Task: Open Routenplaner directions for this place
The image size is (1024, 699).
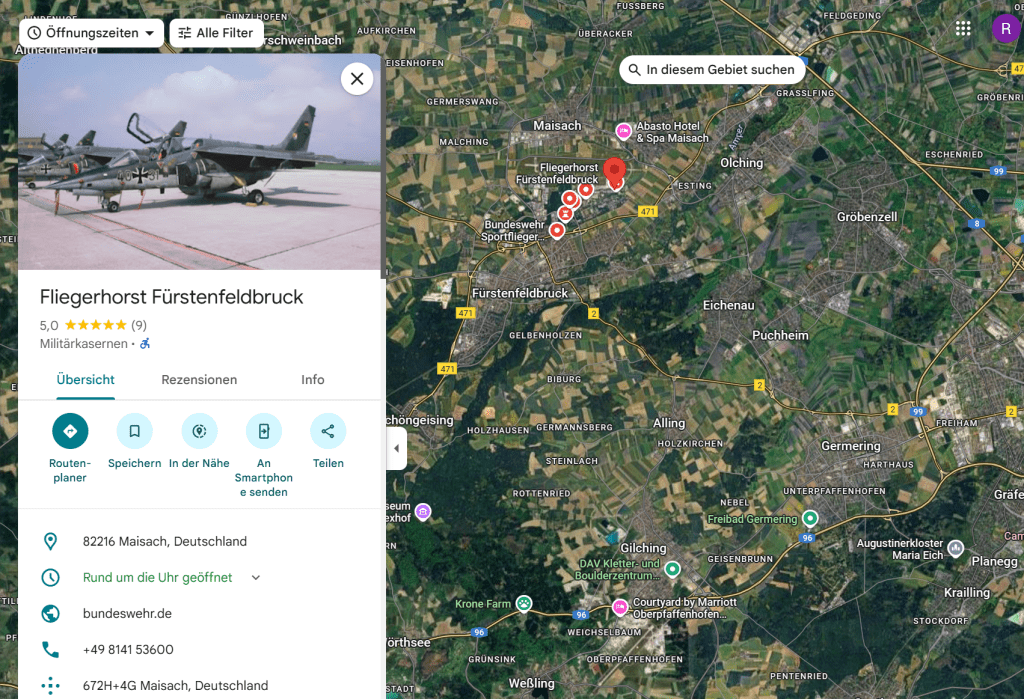Action: (x=70, y=431)
